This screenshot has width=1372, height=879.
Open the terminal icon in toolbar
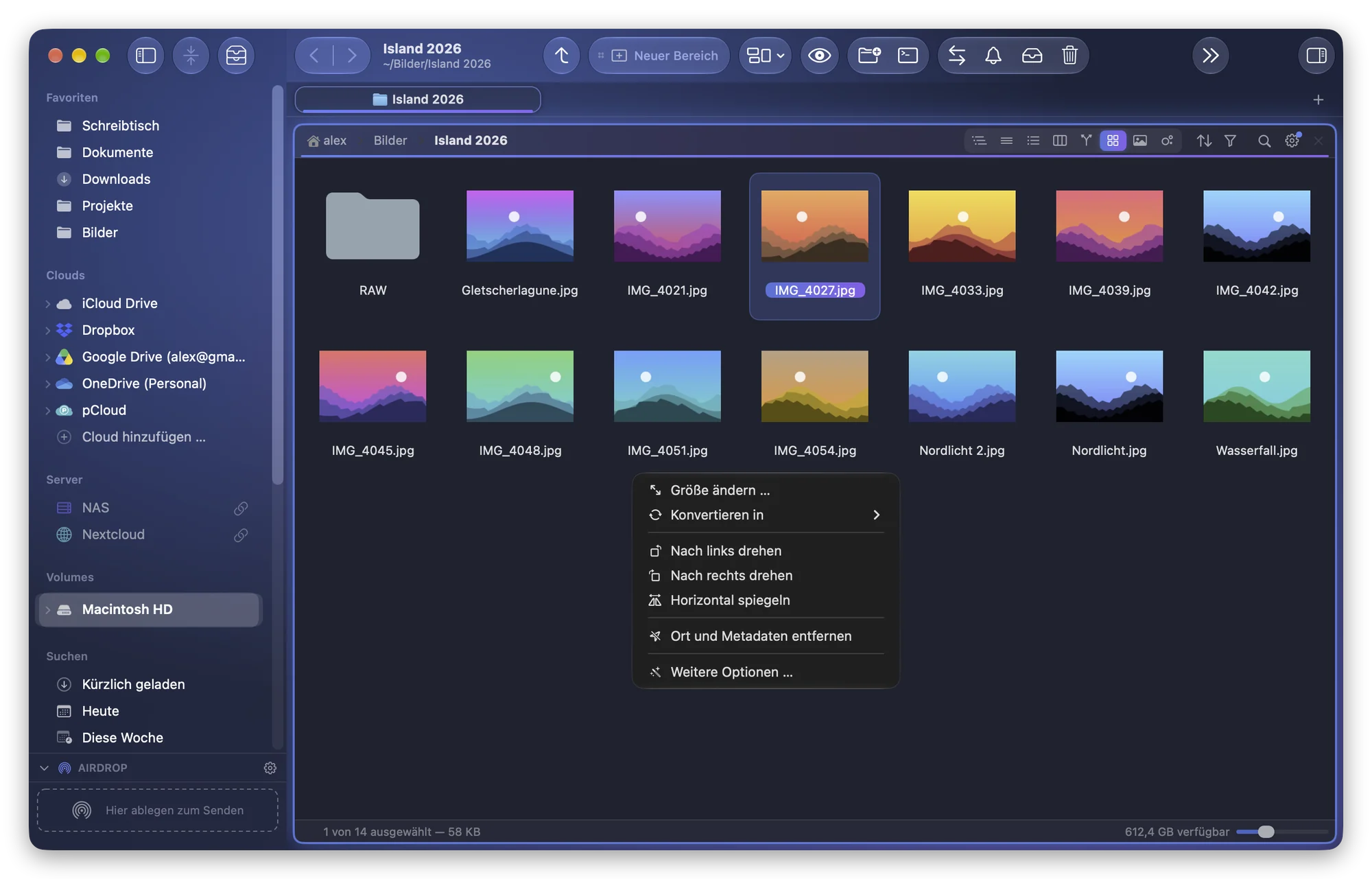(x=908, y=56)
